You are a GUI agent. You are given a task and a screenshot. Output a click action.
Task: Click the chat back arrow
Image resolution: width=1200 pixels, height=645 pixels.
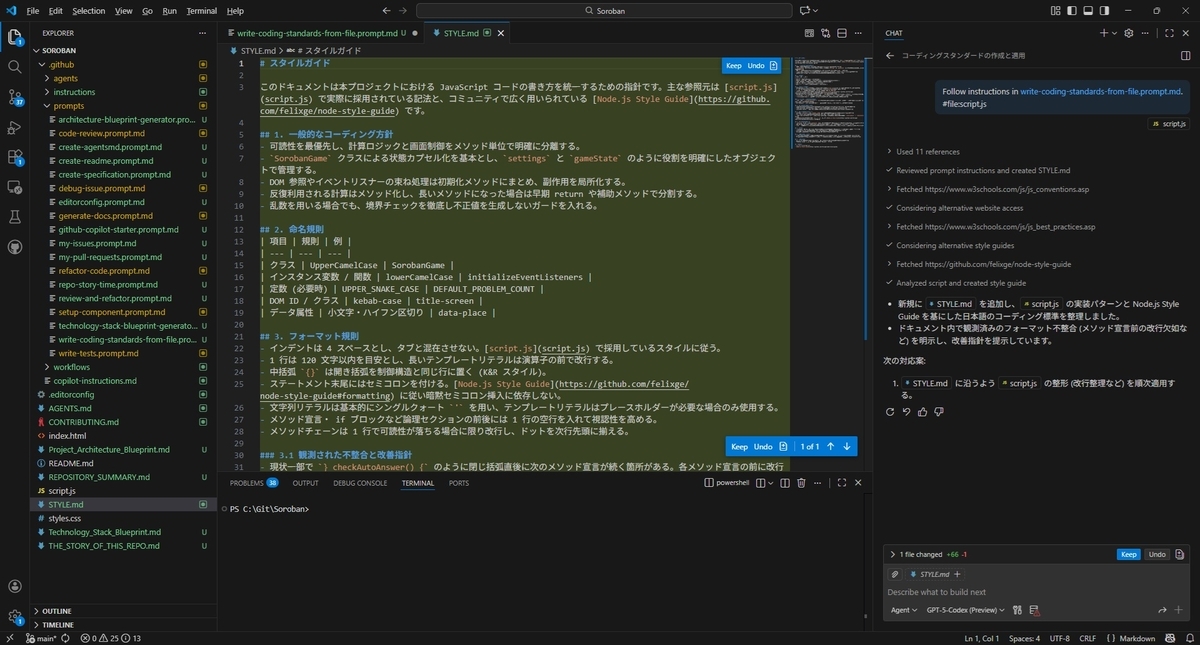889,56
